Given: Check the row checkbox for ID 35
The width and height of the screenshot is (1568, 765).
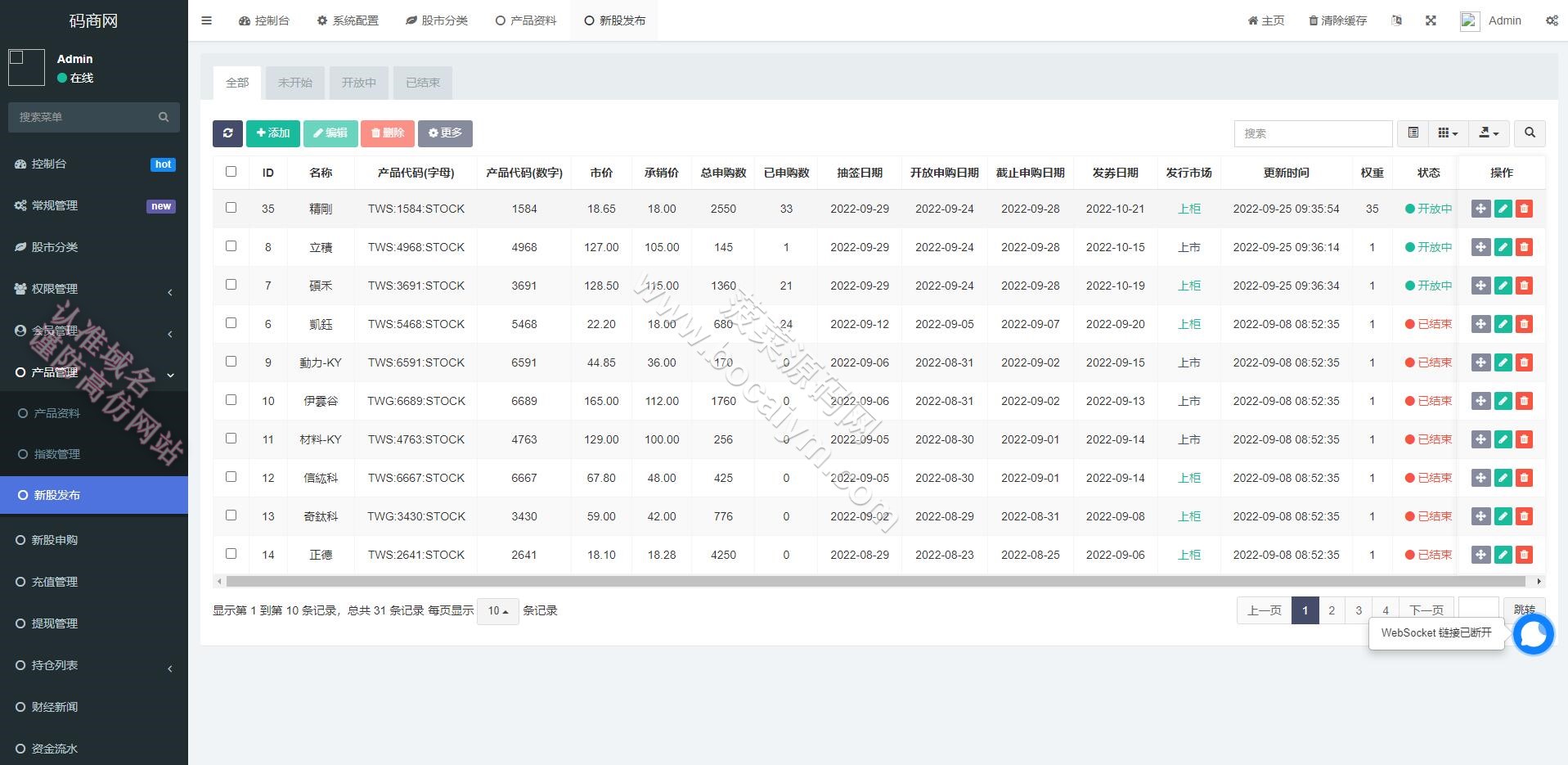Looking at the screenshot, I should [231, 208].
